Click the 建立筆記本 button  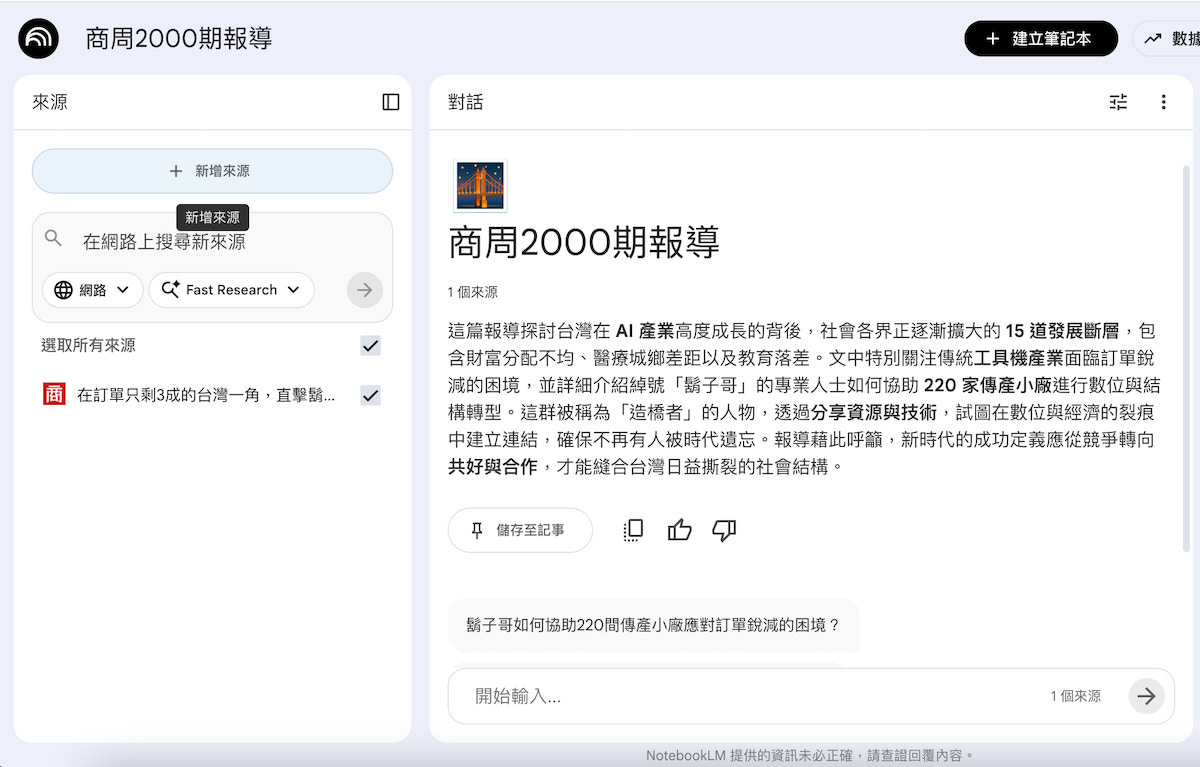click(x=1041, y=39)
